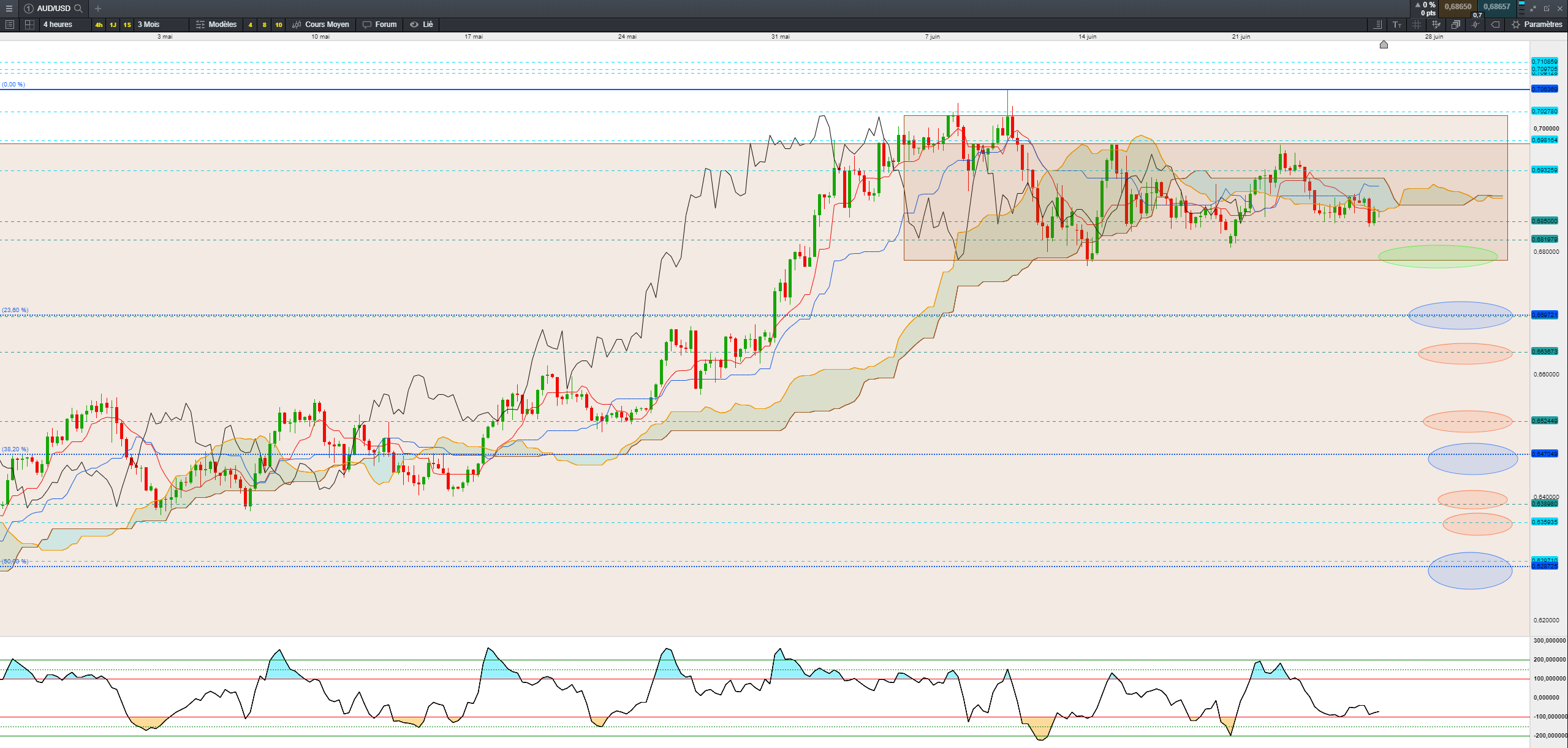Select the blue ellipse on the 38,20 % line
The image size is (1568, 748).
tap(1472, 459)
